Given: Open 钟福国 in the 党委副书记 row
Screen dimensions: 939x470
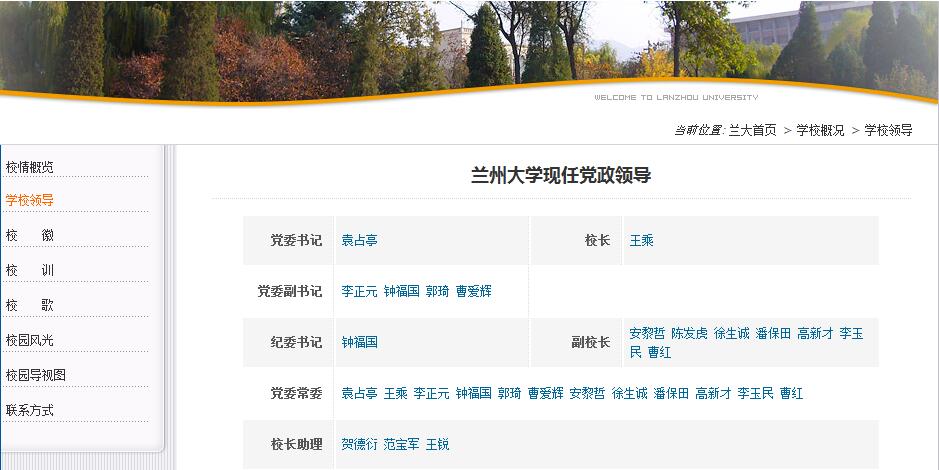Looking at the screenshot, I should pyautogui.click(x=401, y=292).
